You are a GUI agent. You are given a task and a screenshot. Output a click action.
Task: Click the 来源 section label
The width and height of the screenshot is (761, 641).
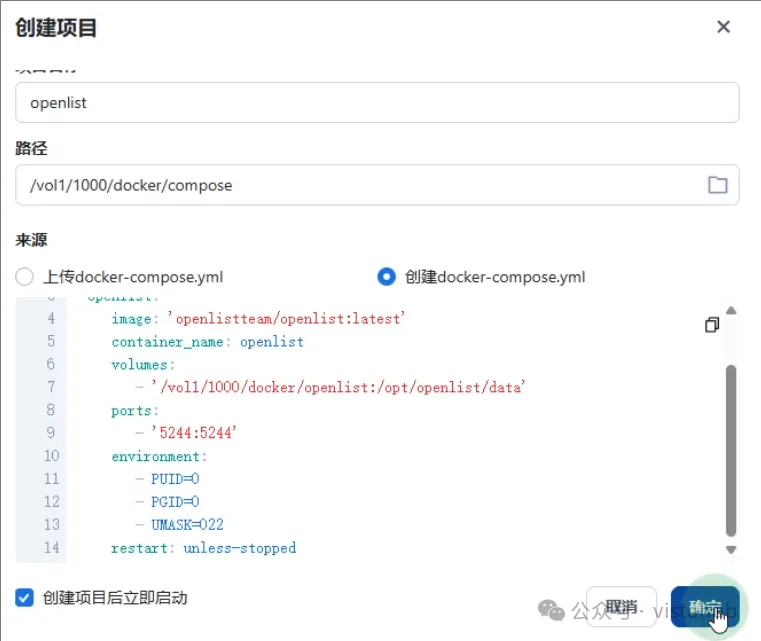click(31, 240)
